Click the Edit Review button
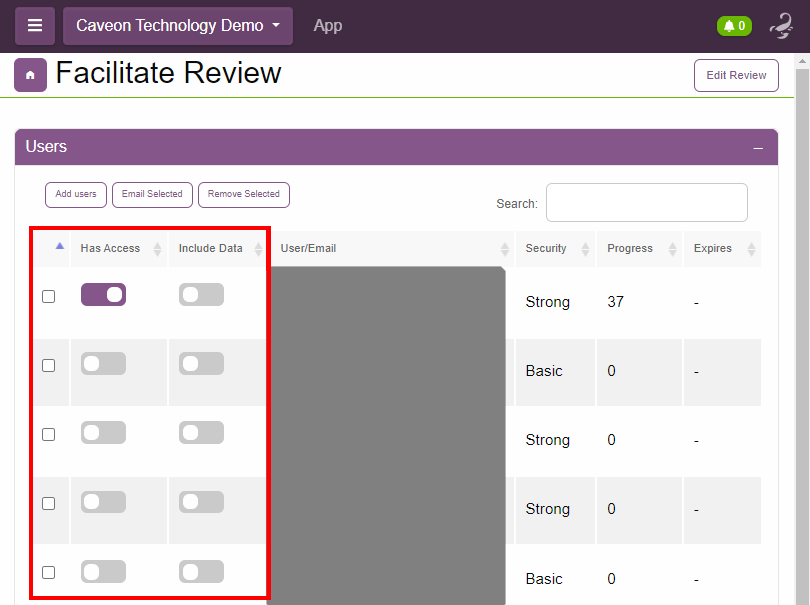810x605 pixels. (x=736, y=75)
